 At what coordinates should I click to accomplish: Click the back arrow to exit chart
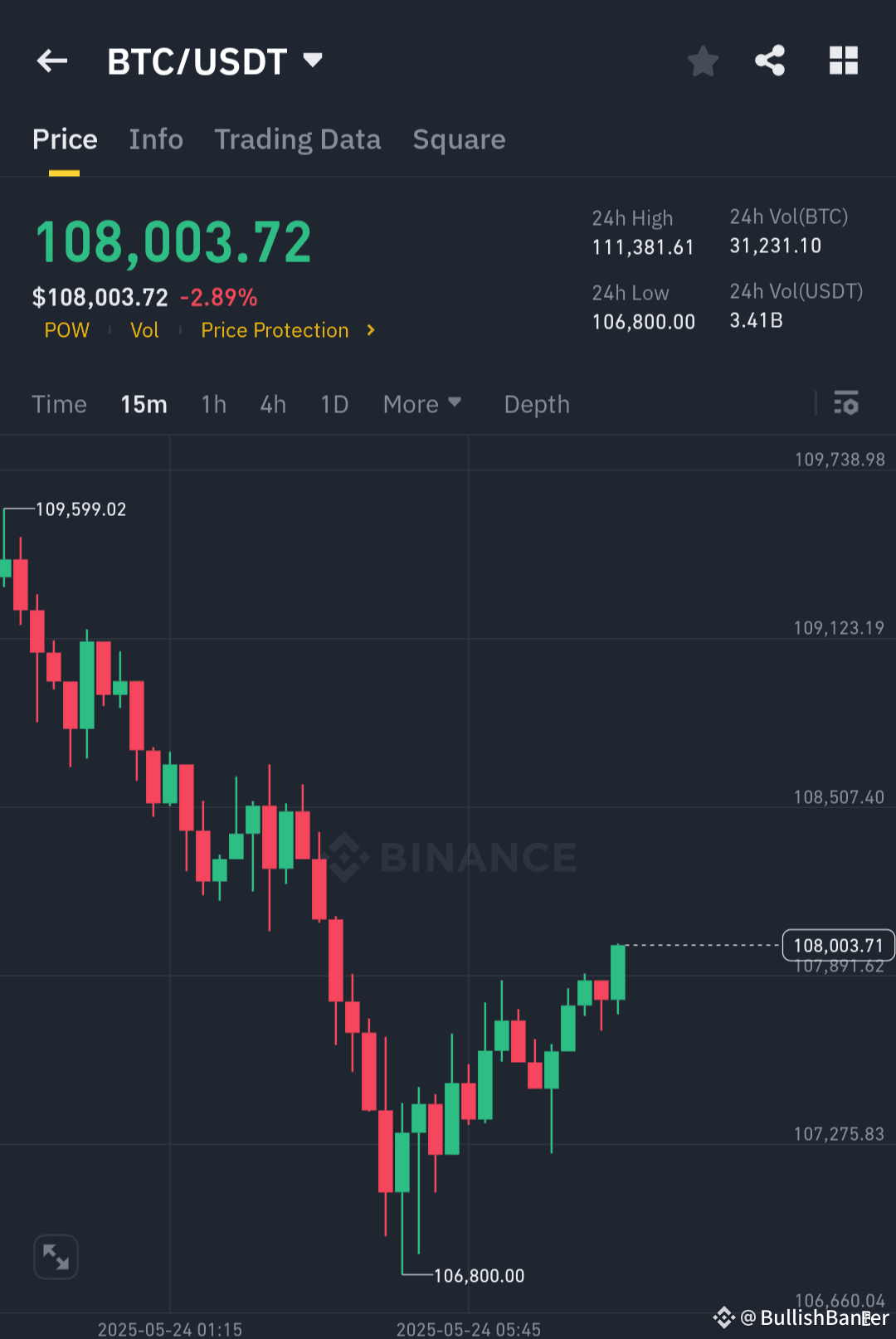[x=51, y=61]
